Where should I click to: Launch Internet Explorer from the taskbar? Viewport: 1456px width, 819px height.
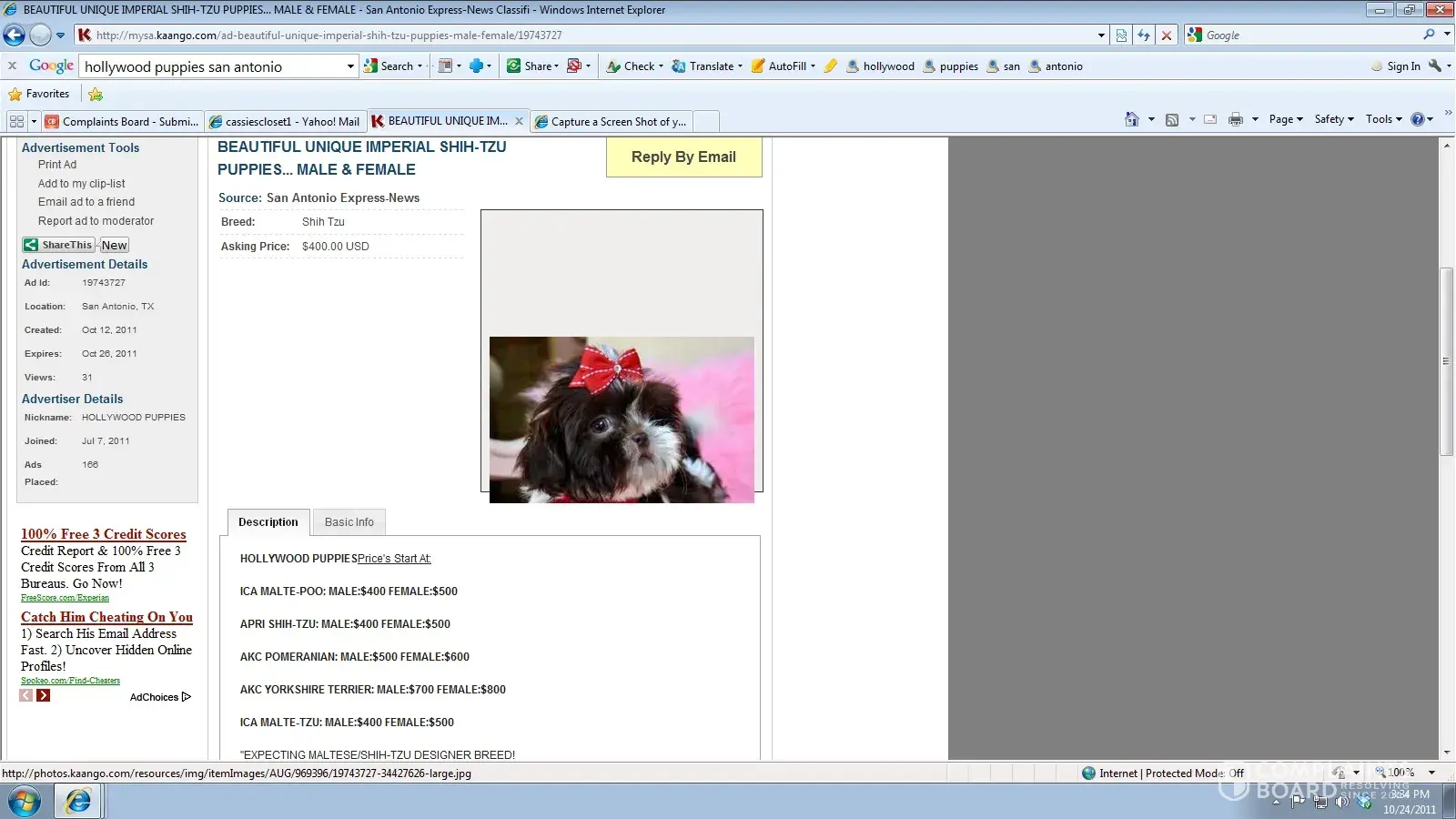click(x=78, y=801)
